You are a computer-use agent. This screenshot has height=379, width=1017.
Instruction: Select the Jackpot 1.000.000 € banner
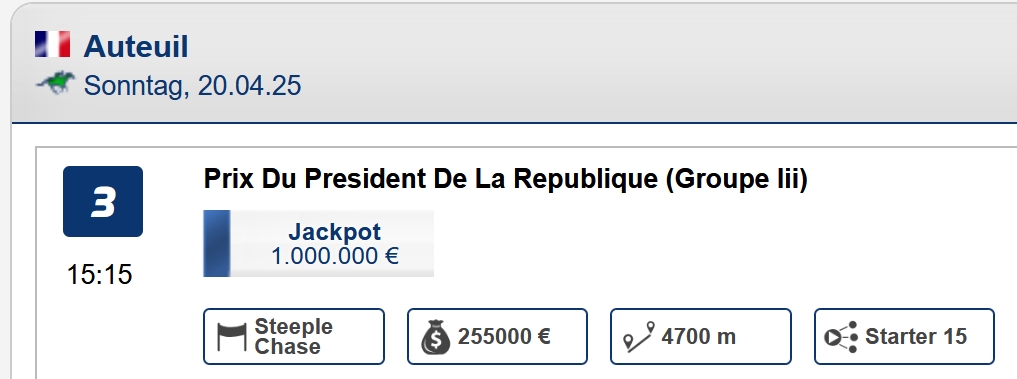point(318,243)
